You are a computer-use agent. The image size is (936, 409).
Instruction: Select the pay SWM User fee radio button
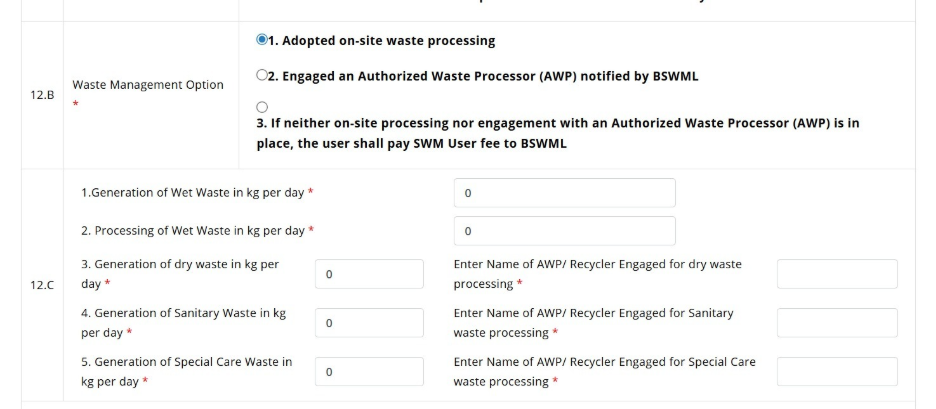pos(262,107)
